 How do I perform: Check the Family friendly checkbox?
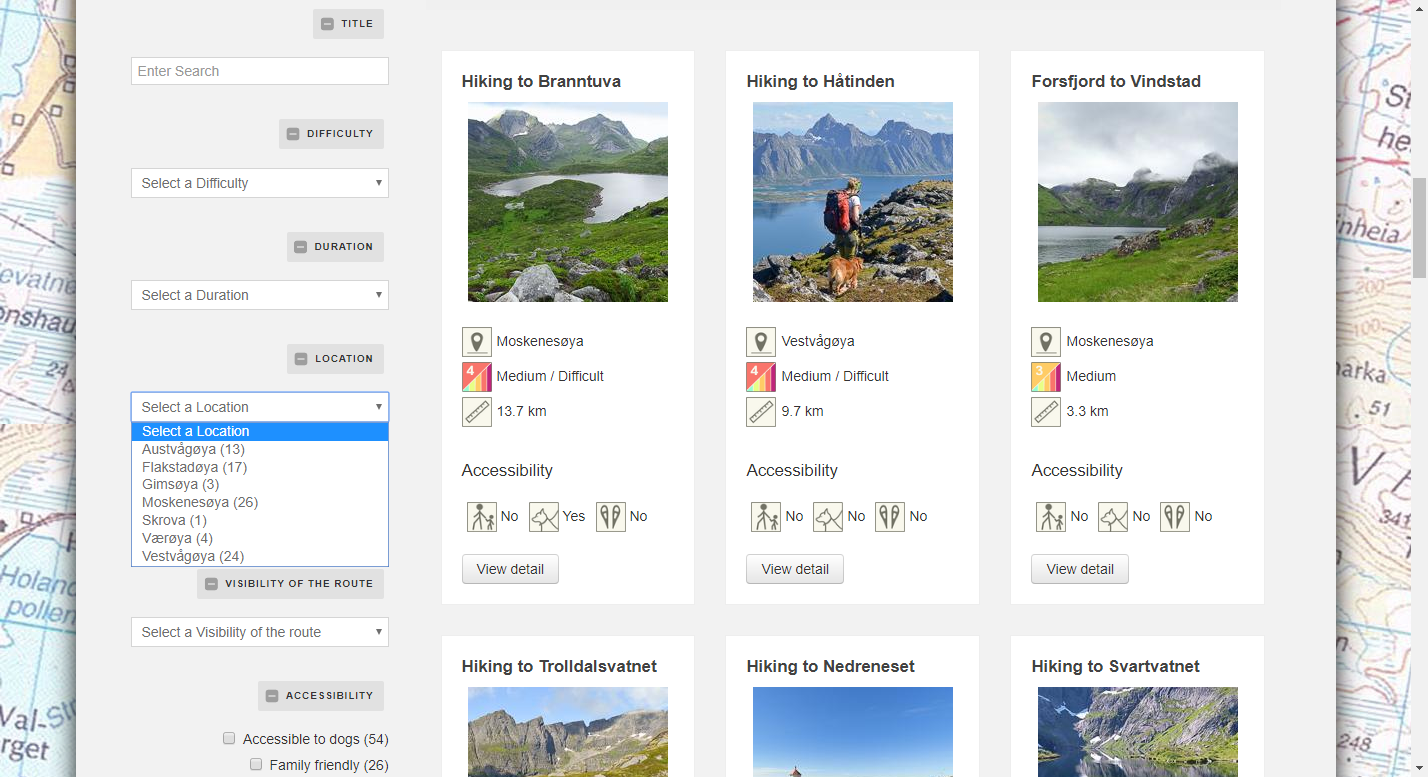(x=256, y=764)
